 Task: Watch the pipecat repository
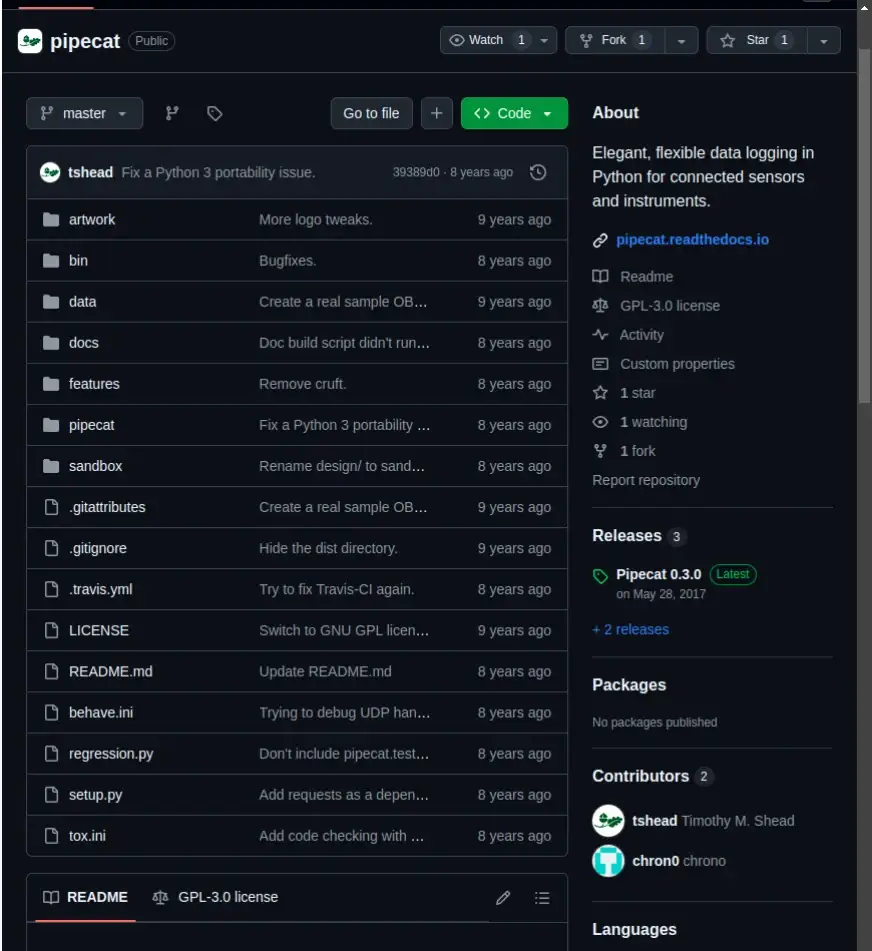pyautogui.click(x=490, y=40)
